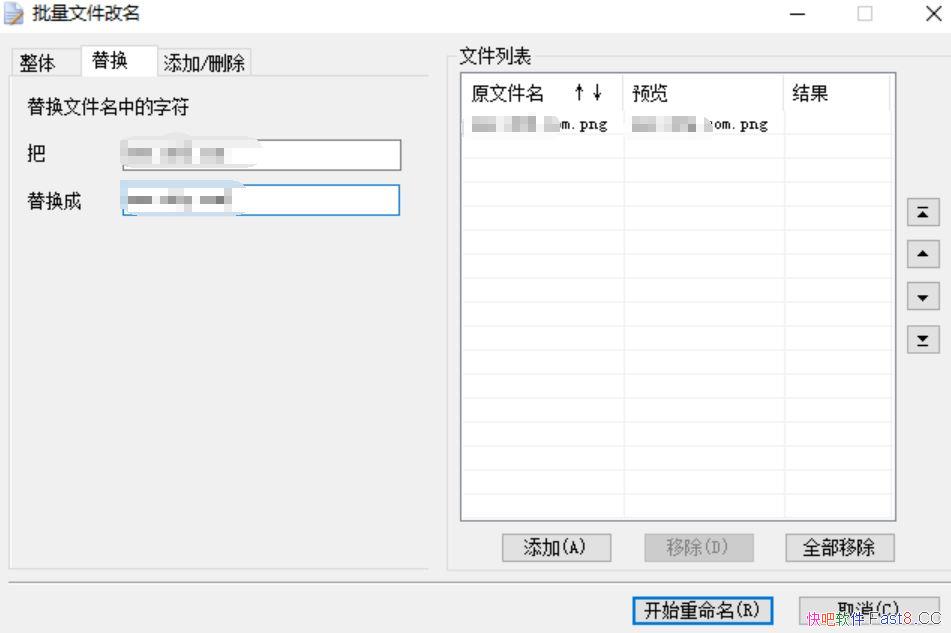Viewport: 951px width, 633px height.
Task: Select the 替换 tab
Action: click(110, 61)
